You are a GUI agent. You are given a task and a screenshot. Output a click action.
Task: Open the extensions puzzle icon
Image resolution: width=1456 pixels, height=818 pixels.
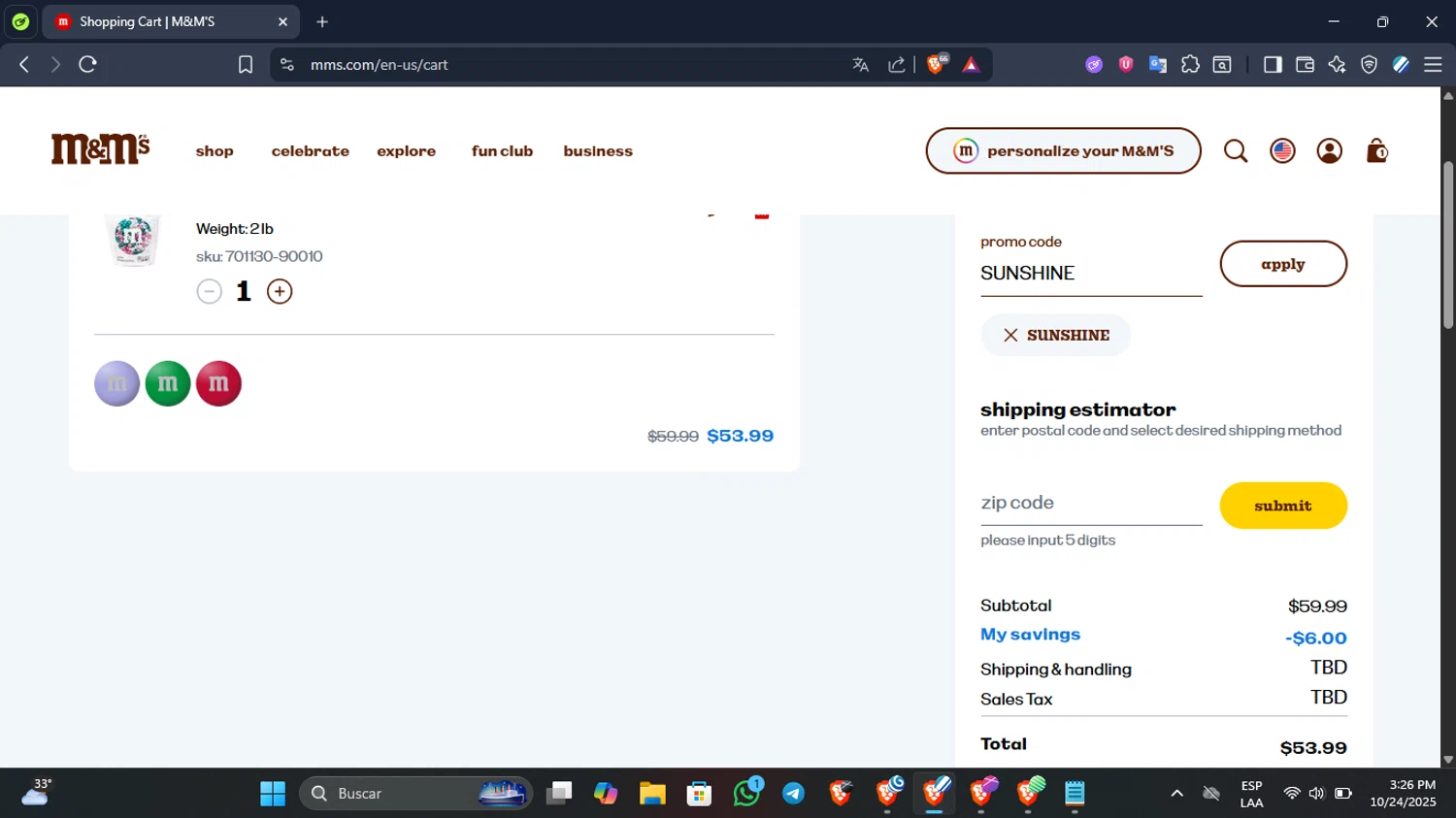tap(1190, 64)
